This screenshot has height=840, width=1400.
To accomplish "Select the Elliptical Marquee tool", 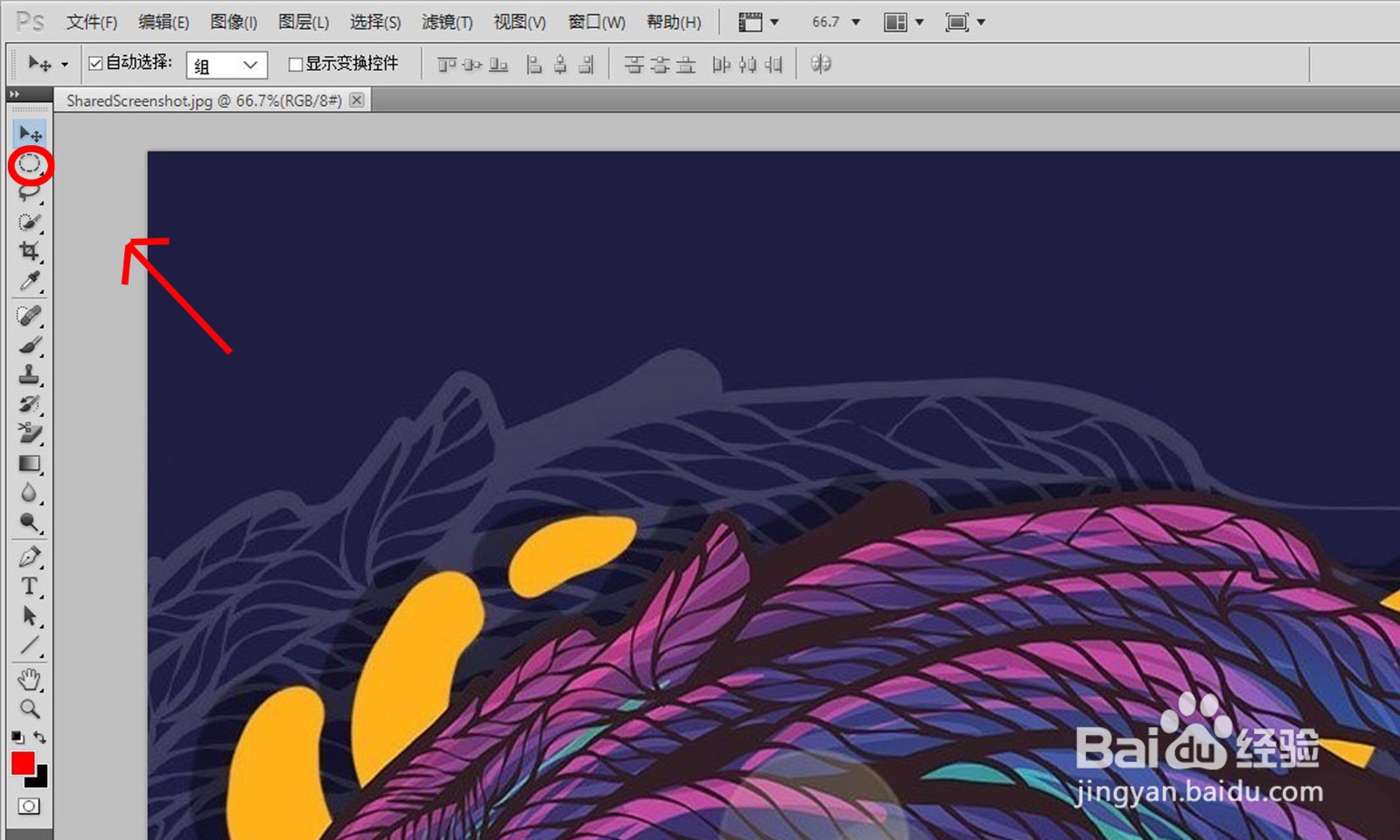I will [x=30, y=164].
